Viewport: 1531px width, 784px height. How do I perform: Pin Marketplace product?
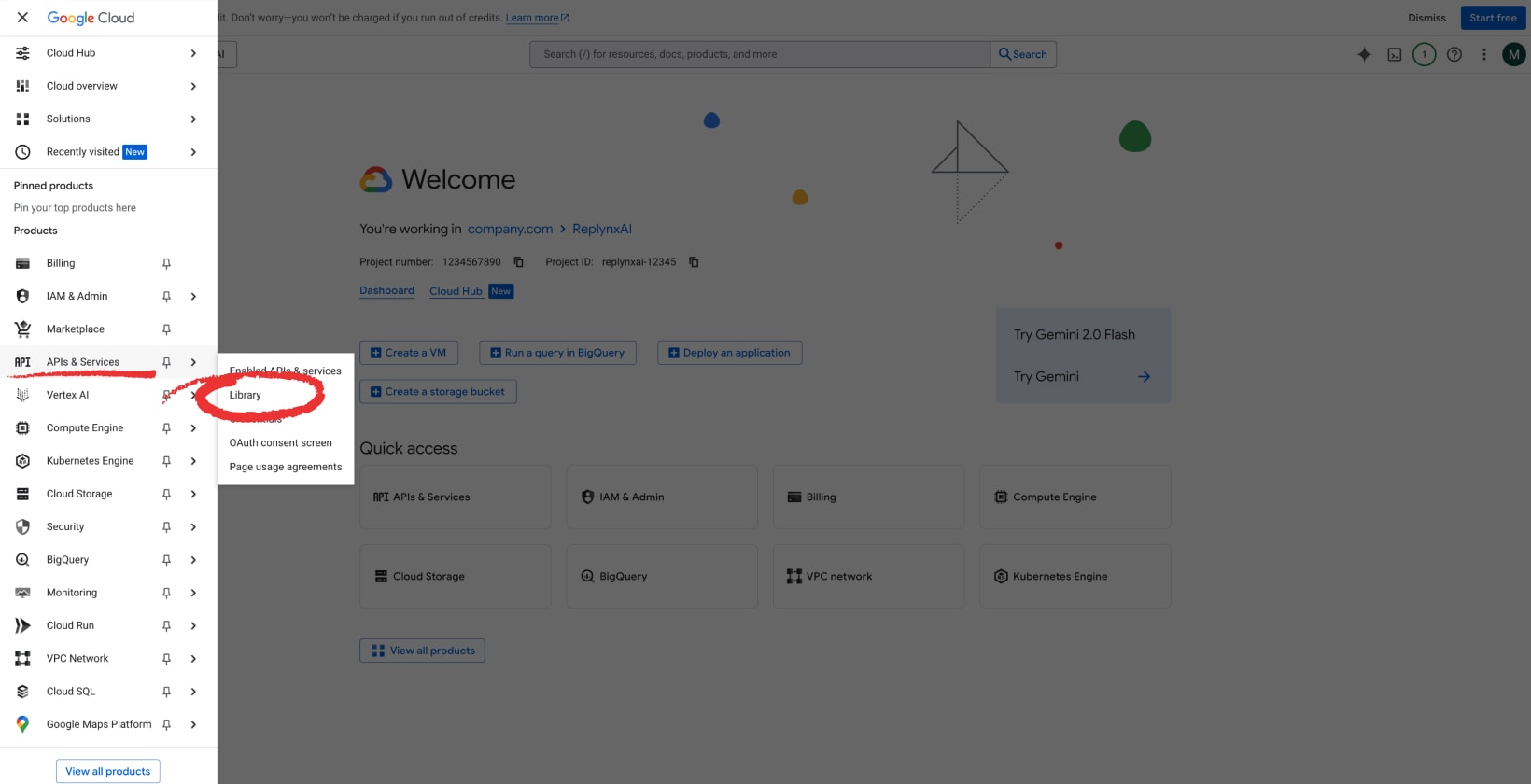(x=166, y=329)
